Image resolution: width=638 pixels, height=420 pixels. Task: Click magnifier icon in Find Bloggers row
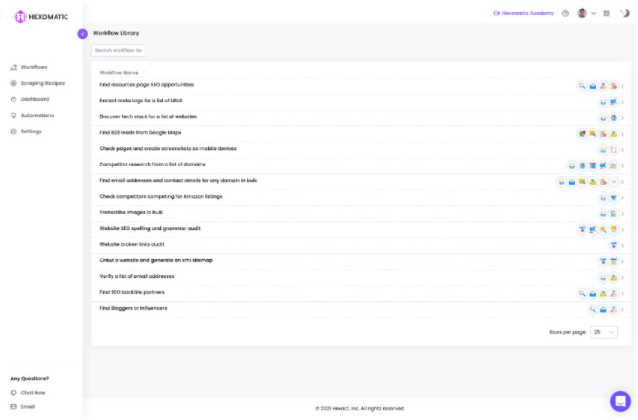pyautogui.click(x=592, y=310)
